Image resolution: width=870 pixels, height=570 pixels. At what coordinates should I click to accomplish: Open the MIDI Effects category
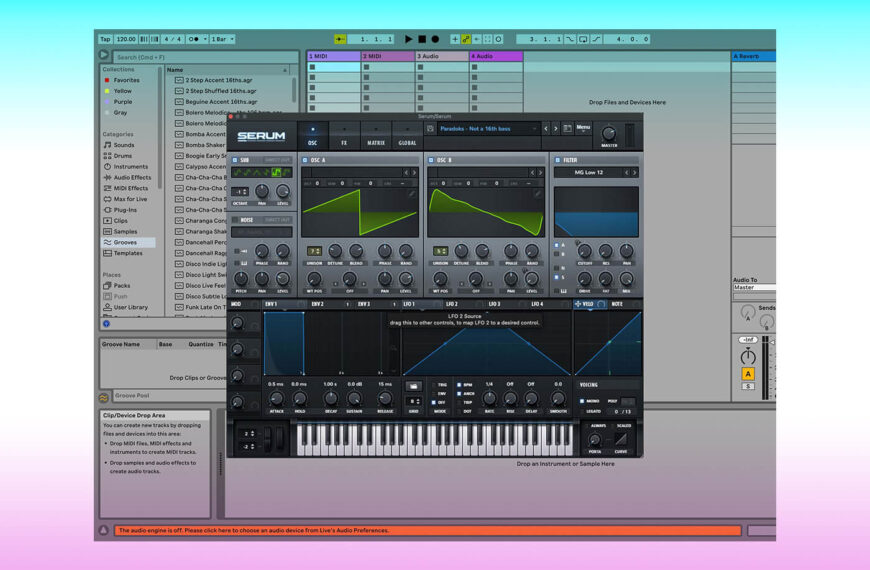130,189
